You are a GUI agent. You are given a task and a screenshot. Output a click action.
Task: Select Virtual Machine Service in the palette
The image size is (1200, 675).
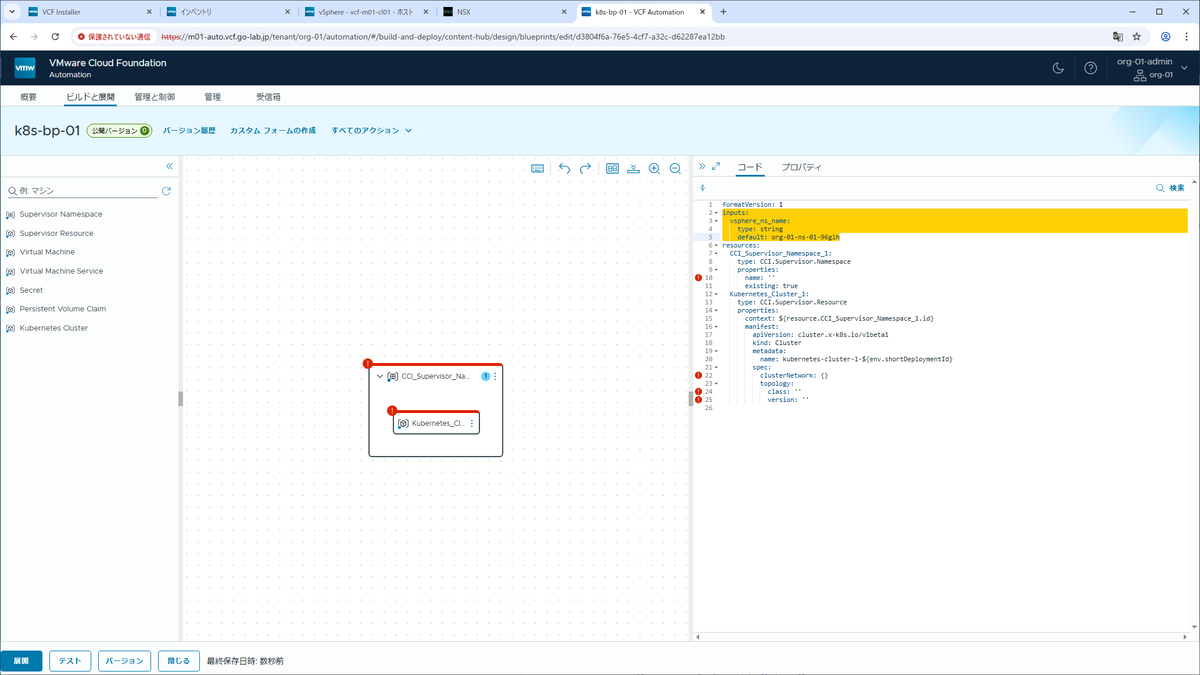point(61,271)
